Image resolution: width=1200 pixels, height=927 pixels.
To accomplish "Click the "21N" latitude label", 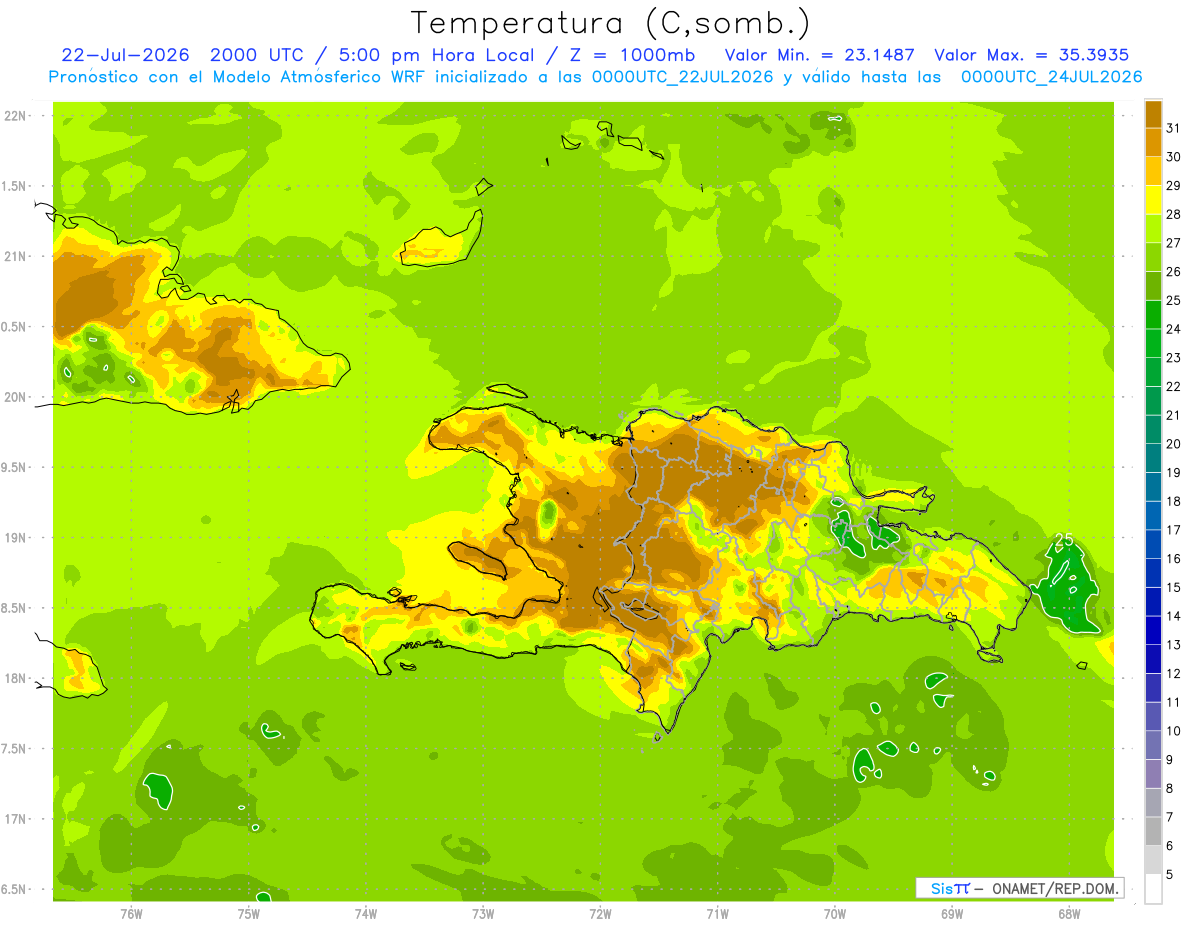I will (16, 257).
